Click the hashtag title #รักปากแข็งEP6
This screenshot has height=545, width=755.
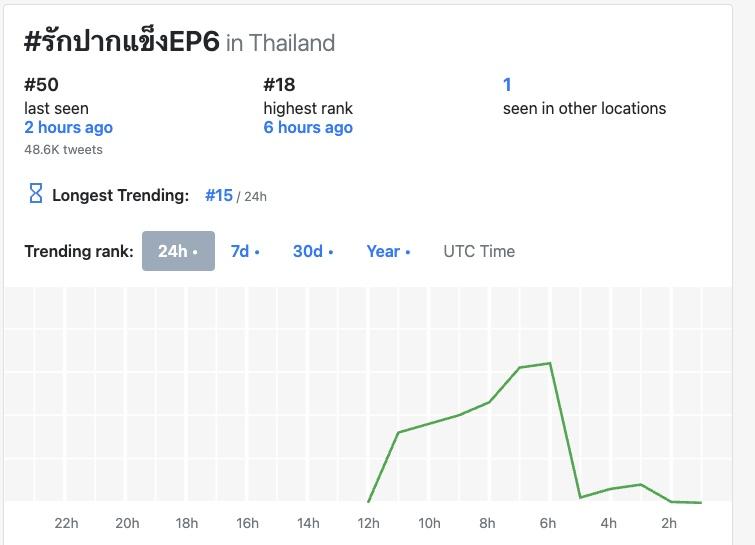pyautogui.click(x=121, y=41)
